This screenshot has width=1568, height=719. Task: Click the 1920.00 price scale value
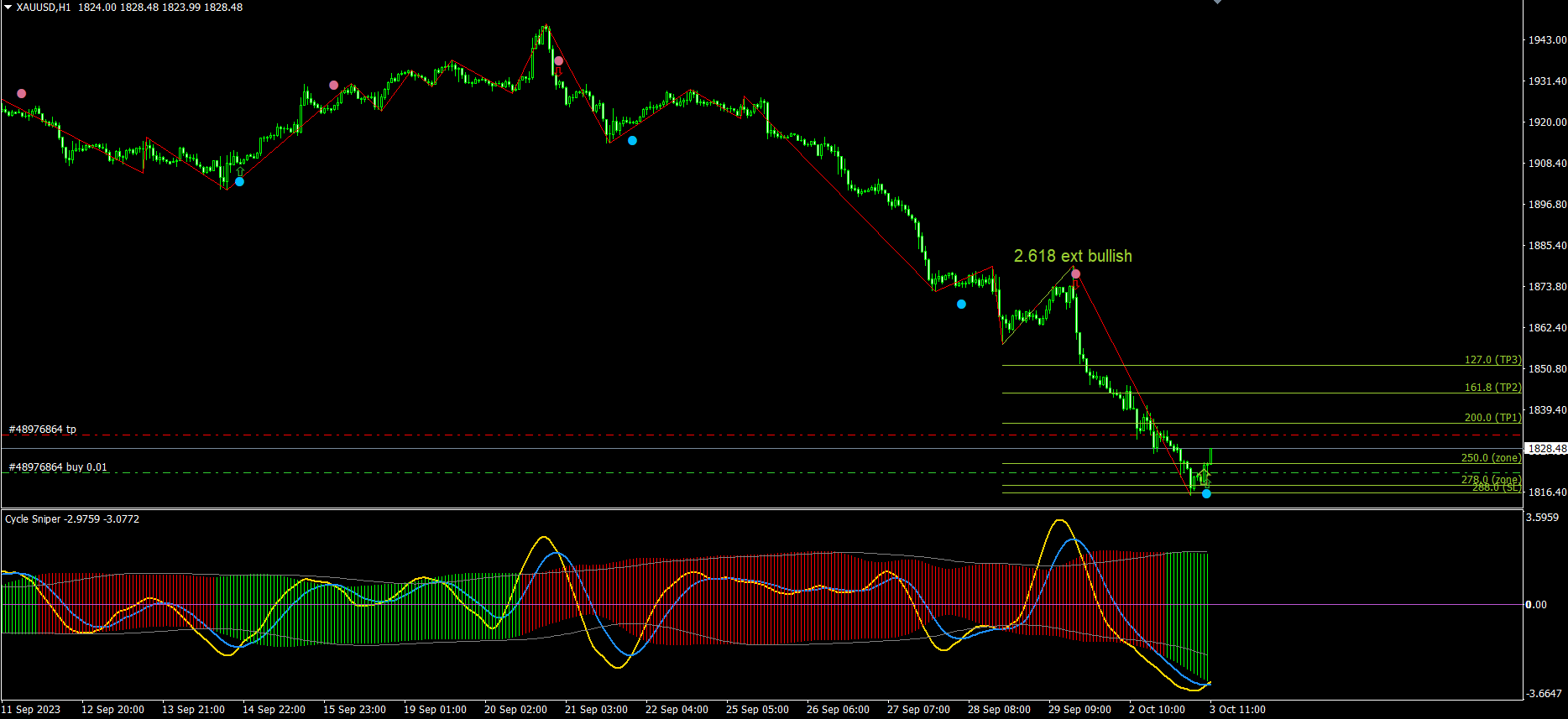pyautogui.click(x=1547, y=122)
